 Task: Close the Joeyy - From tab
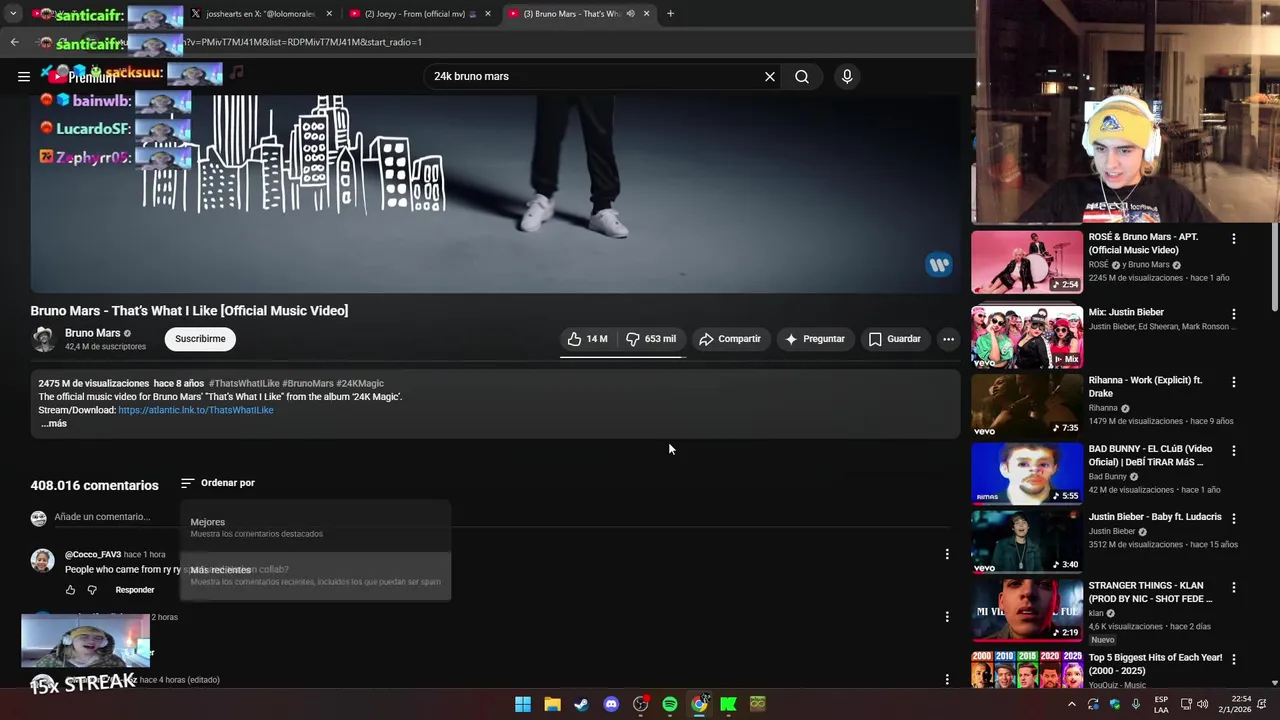coord(488,14)
